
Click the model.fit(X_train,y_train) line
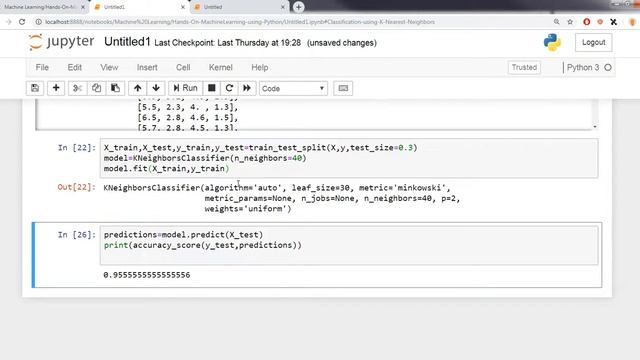pos(166,169)
